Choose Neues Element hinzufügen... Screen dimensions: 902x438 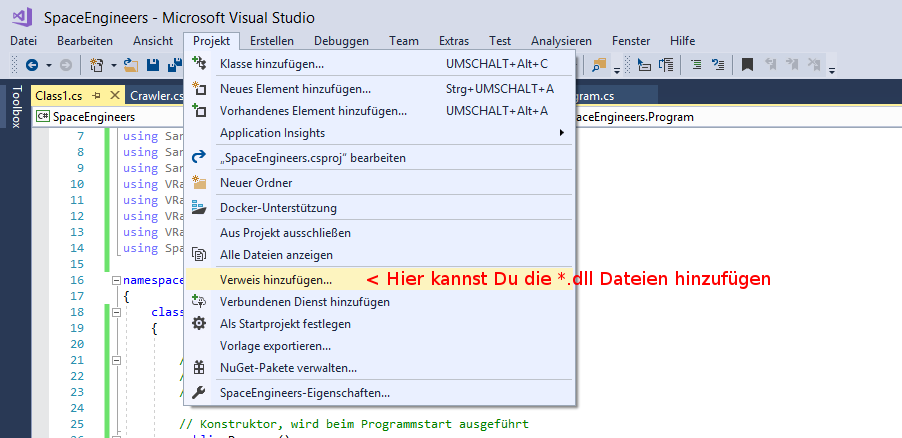[380, 89]
